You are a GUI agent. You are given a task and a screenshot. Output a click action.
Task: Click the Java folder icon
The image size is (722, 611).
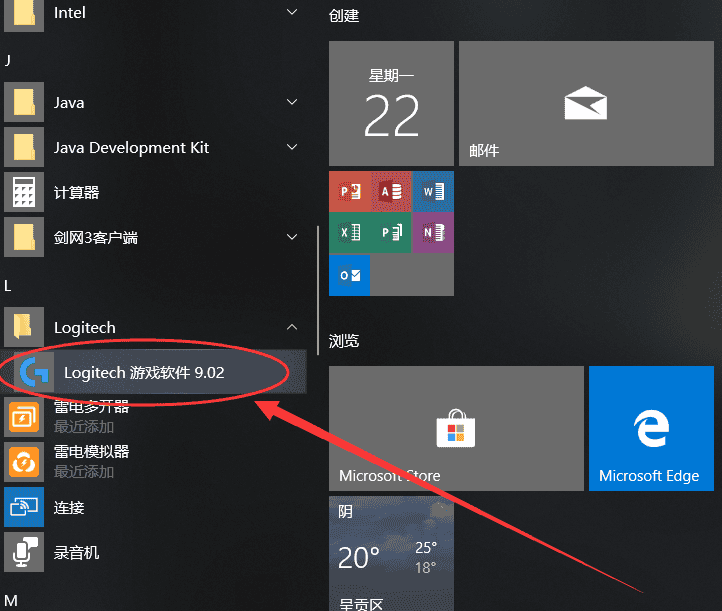(24, 102)
